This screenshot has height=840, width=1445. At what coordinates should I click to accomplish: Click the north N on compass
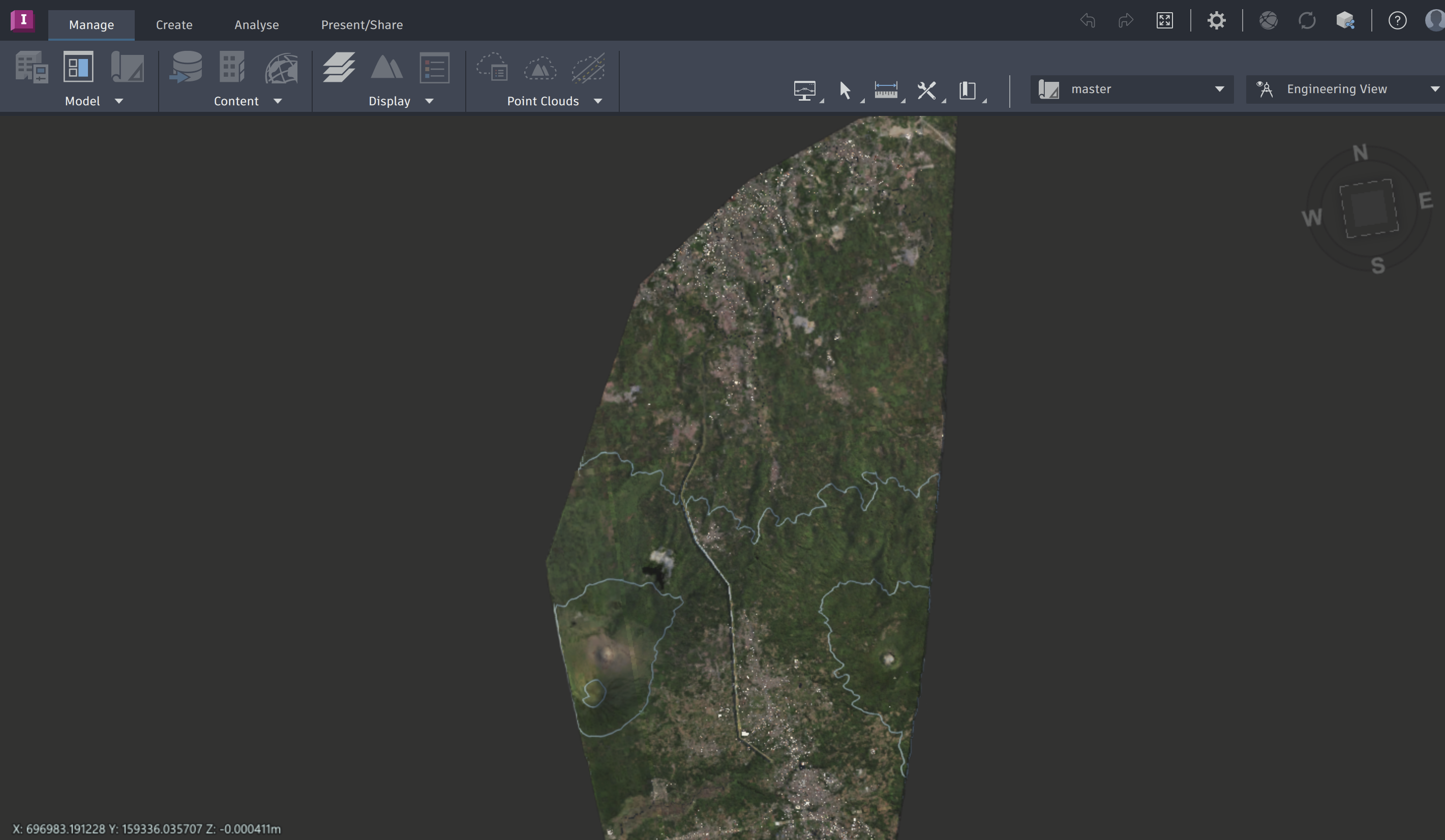pos(1360,153)
